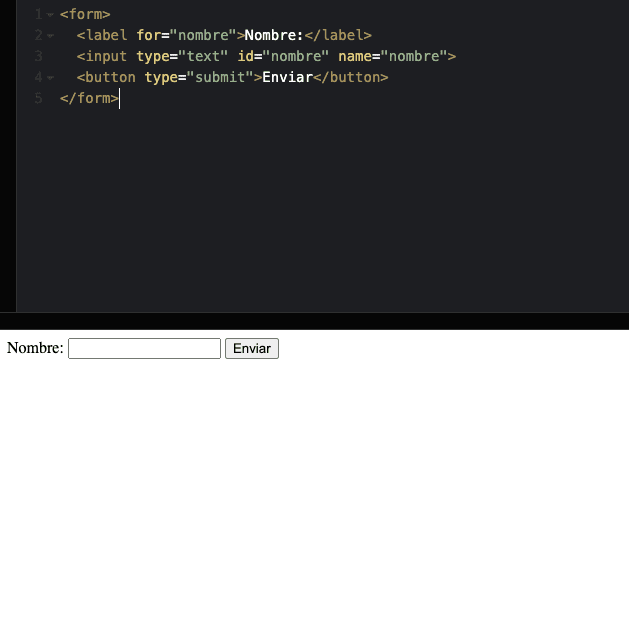Click the dark divider between editor and preview
629x635 pixels.
314,321
